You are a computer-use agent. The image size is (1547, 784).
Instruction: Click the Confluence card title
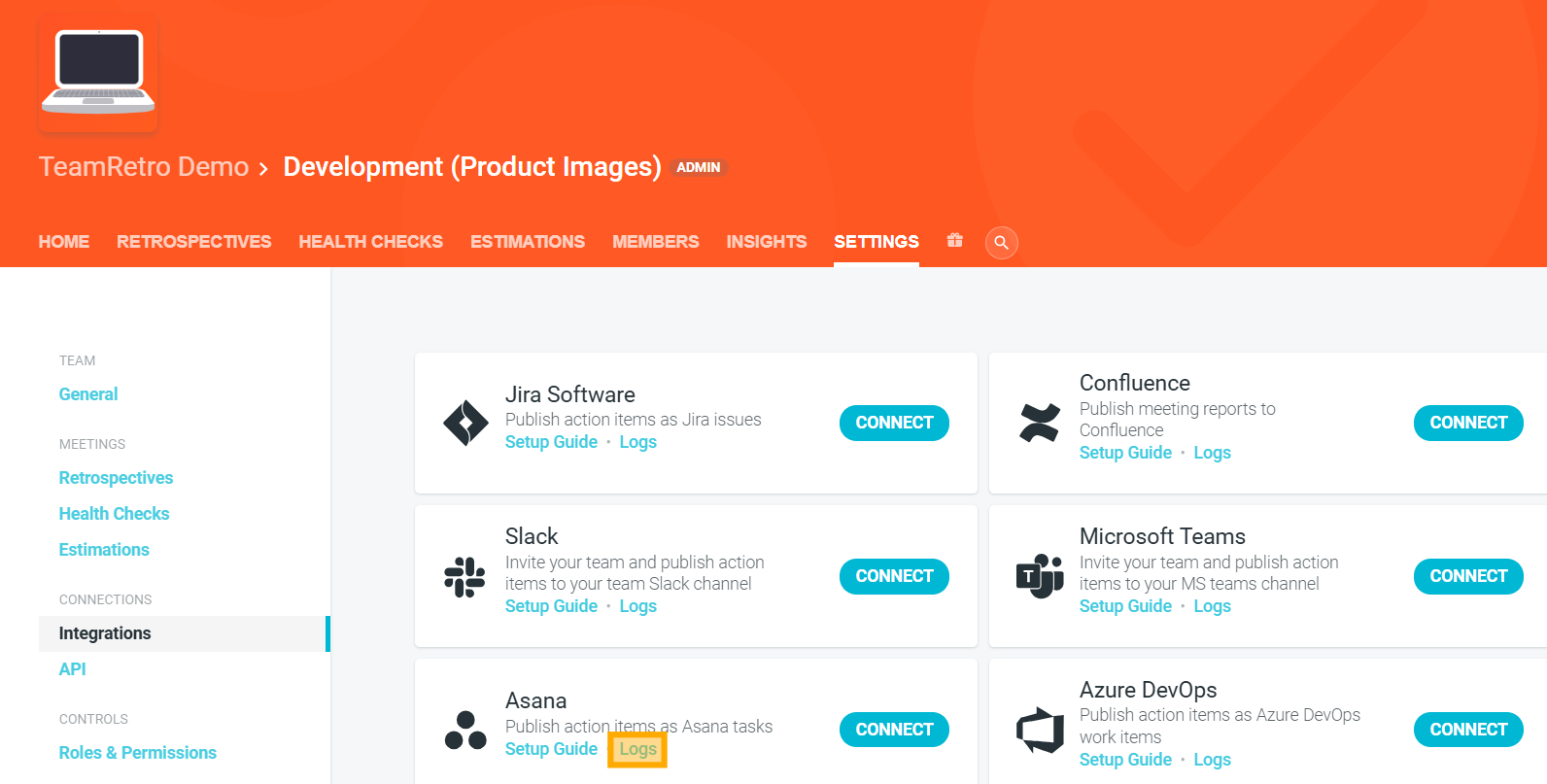point(1135,383)
